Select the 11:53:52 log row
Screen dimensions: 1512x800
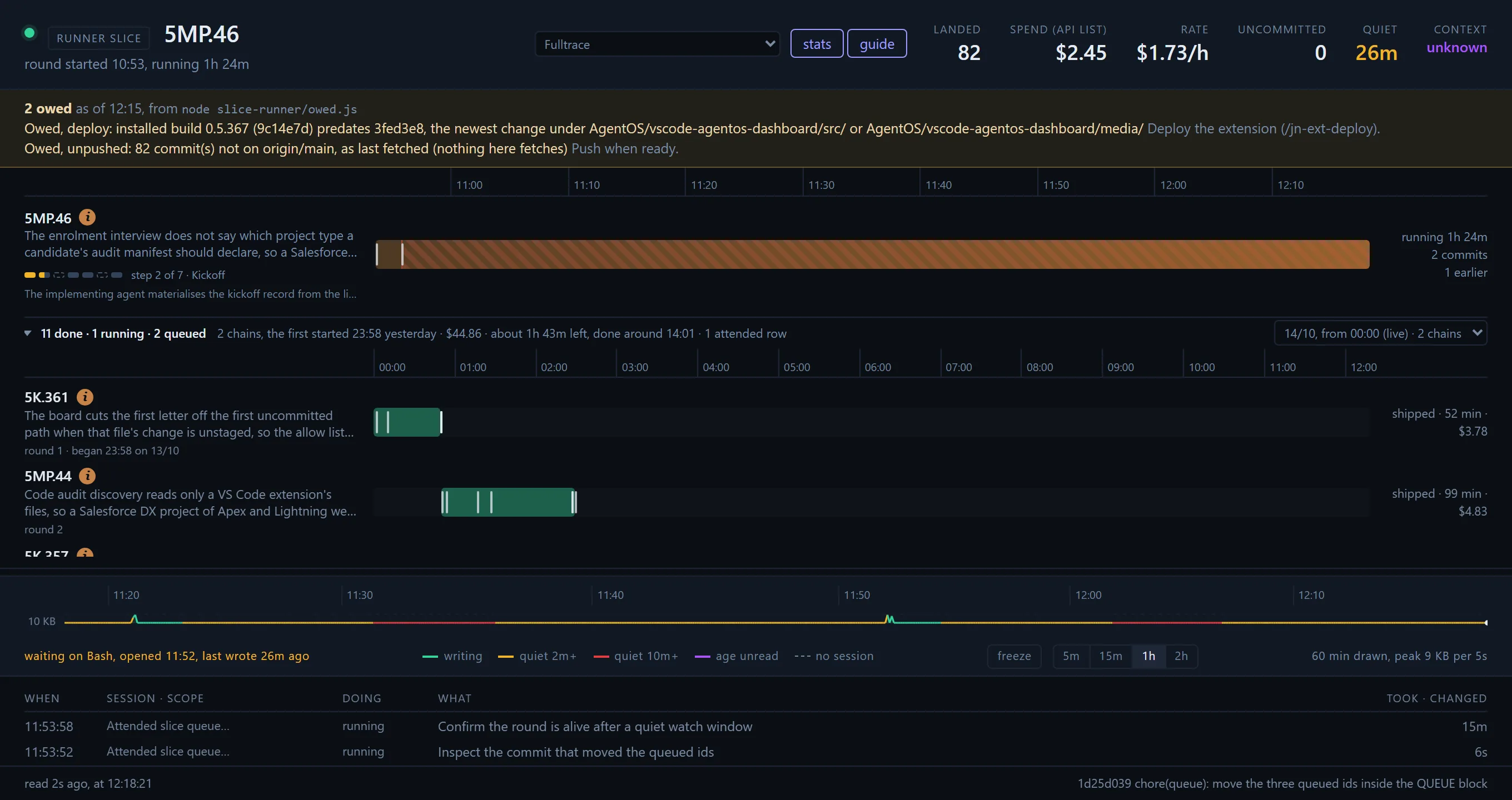click(755, 752)
